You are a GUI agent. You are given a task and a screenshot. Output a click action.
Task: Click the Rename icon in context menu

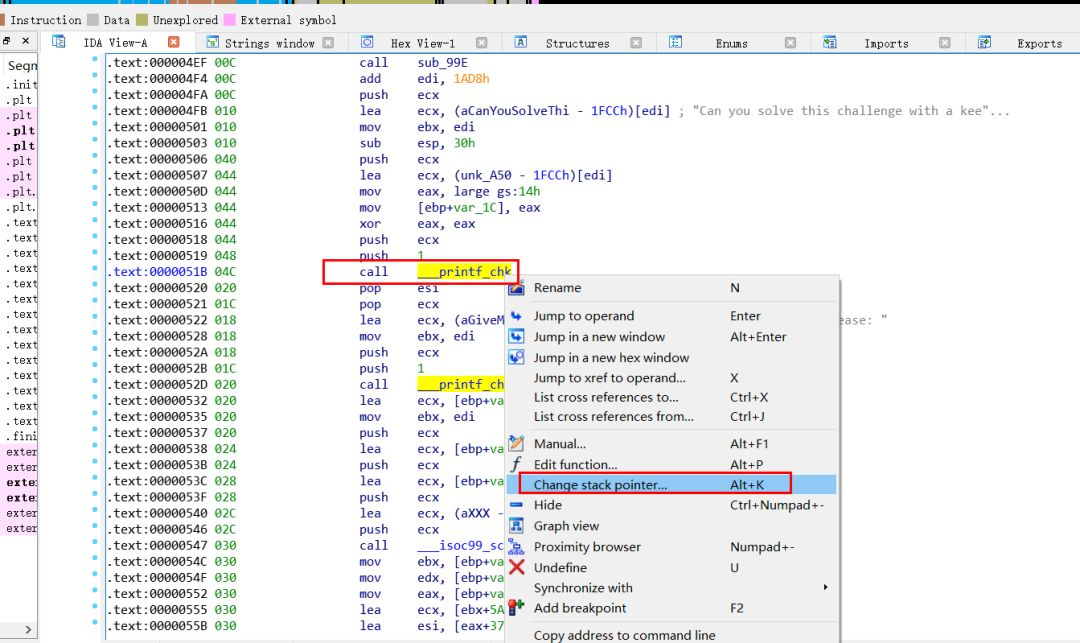[x=517, y=288]
